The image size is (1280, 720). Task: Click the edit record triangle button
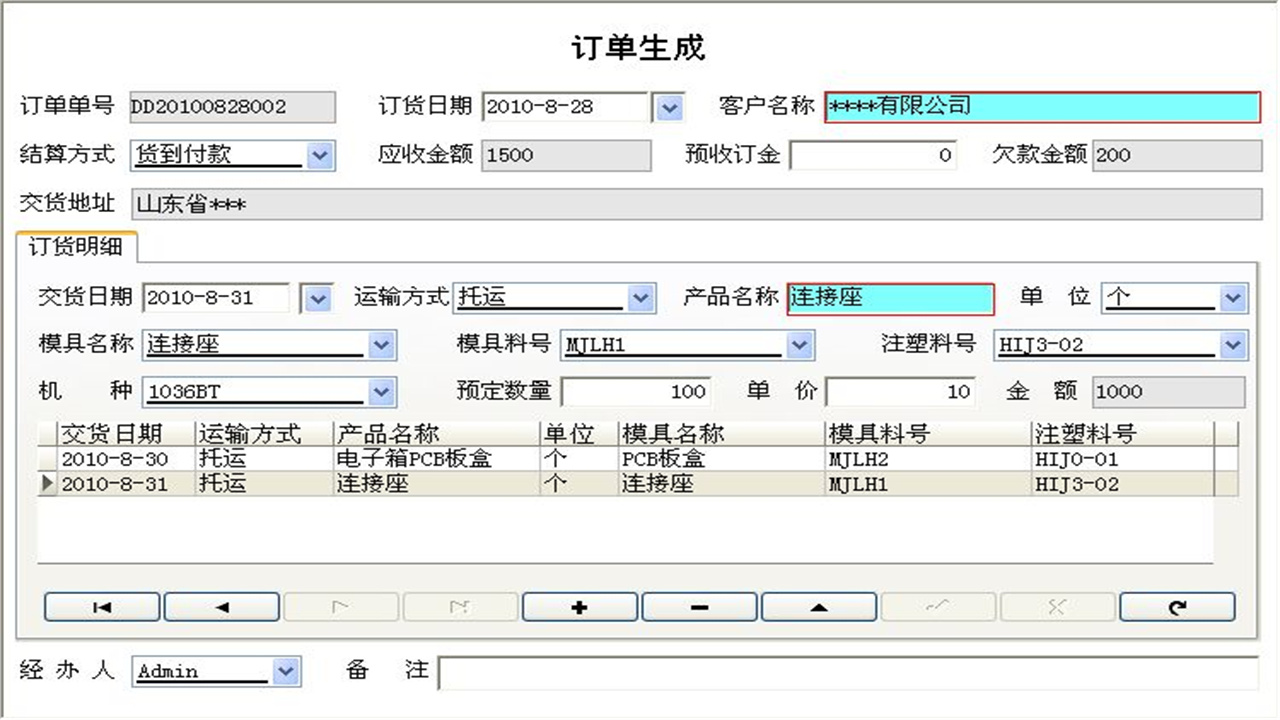click(819, 606)
